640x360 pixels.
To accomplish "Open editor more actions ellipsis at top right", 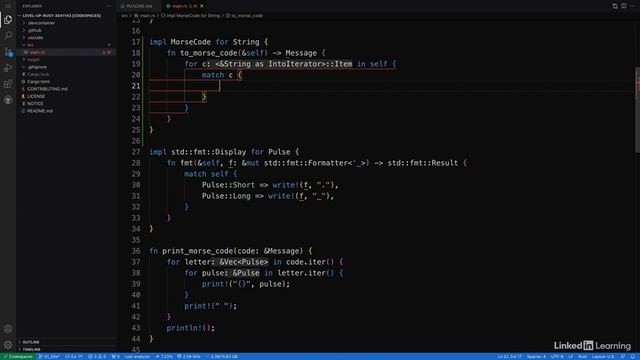I will 633,6.
